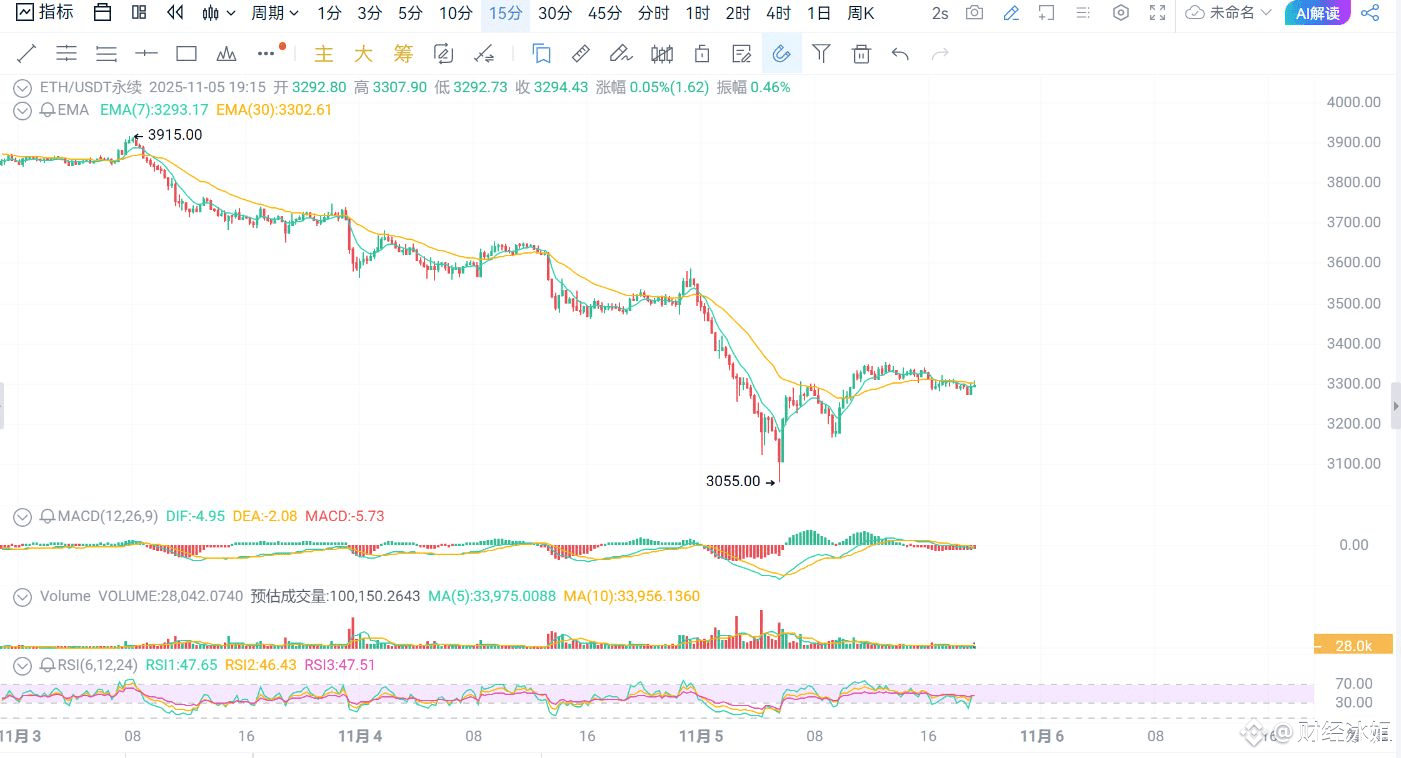The width and height of the screenshot is (1401, 758).
Task: Select the trend line drawing tool
Action: pos(27,53)
